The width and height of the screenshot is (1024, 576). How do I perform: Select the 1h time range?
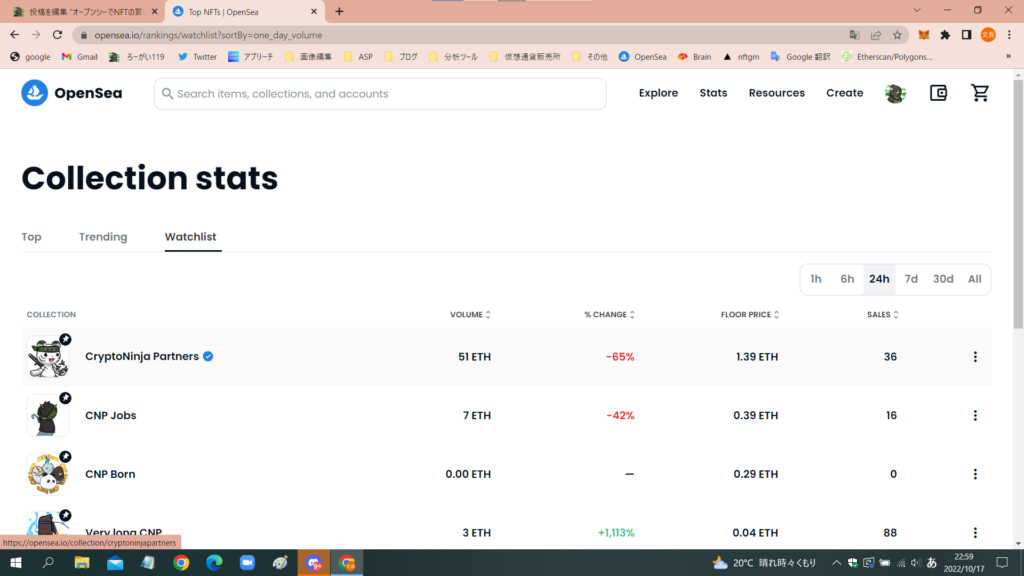[x=816, y=279]
